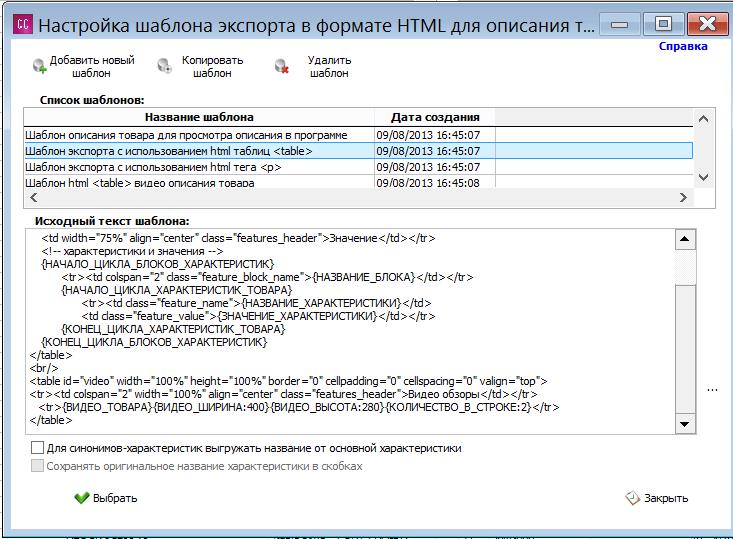
Task: Click the add new template icon
Action: coord(40,66)
